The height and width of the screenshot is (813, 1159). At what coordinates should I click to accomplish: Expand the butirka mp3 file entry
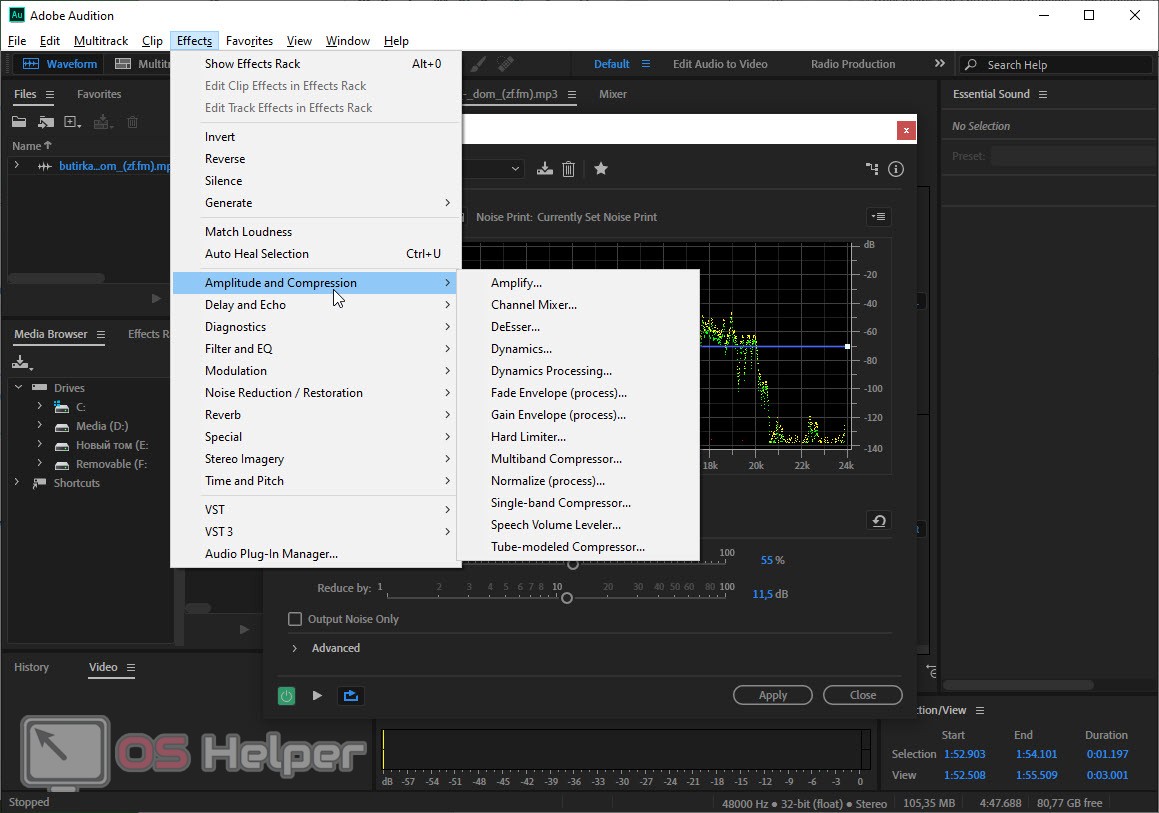click(17, 166)
